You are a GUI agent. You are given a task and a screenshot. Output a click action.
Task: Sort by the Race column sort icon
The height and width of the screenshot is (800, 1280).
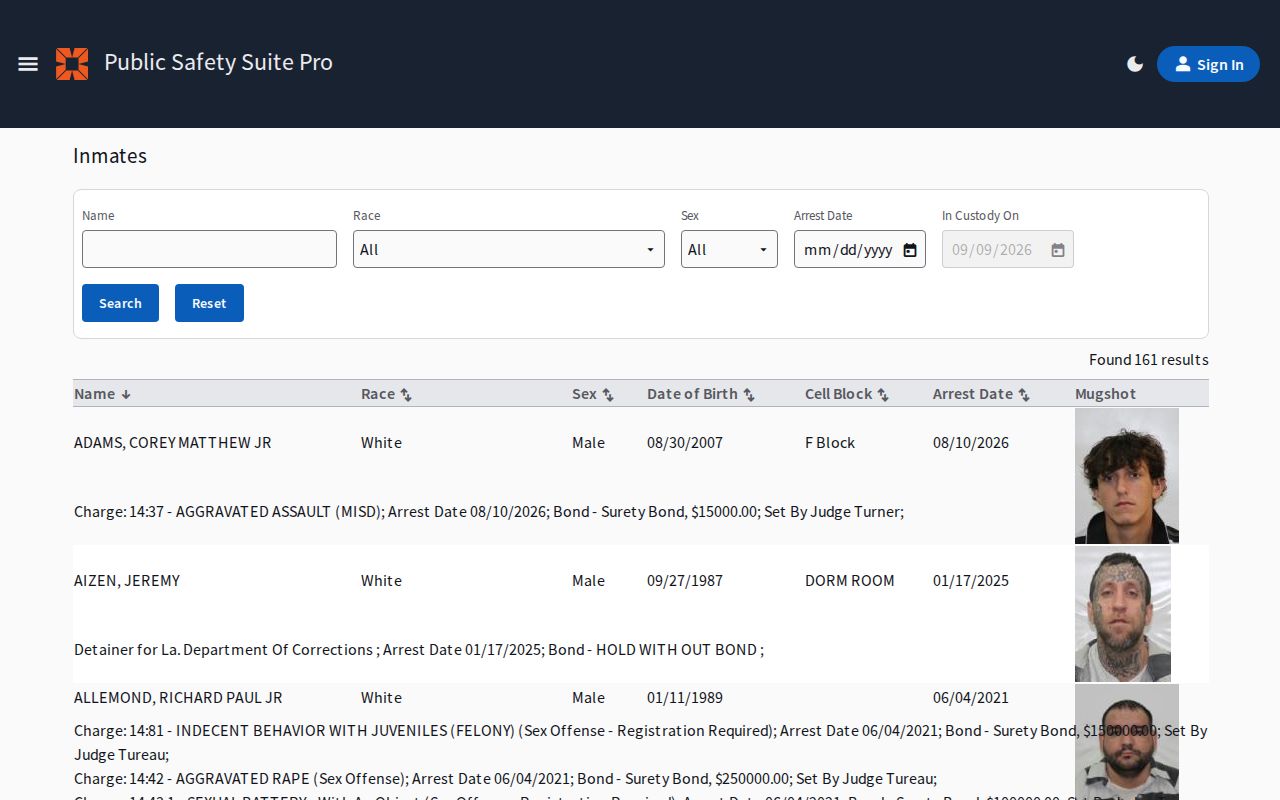406,395
